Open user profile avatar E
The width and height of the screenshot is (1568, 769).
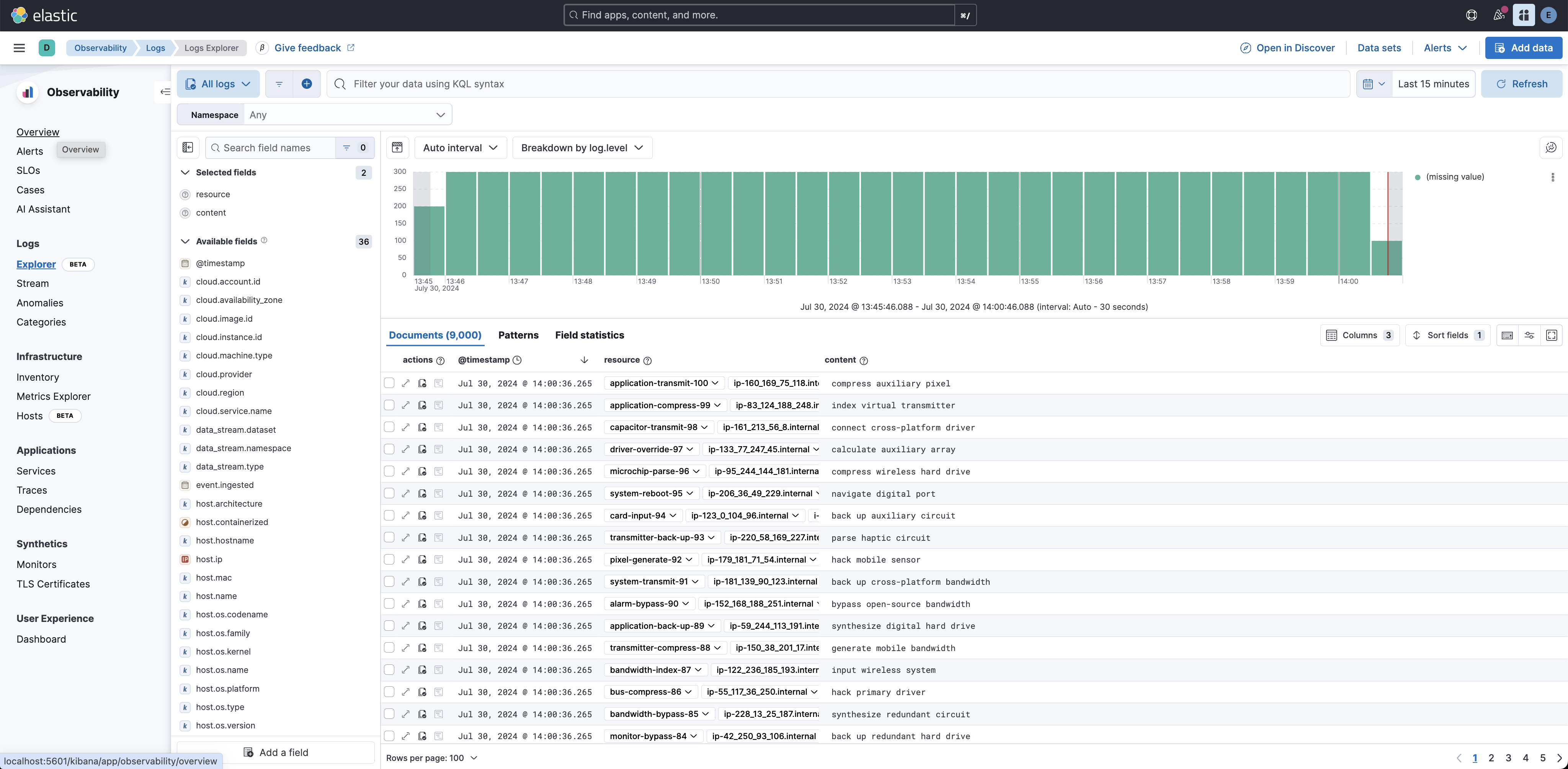(1548, 15)
